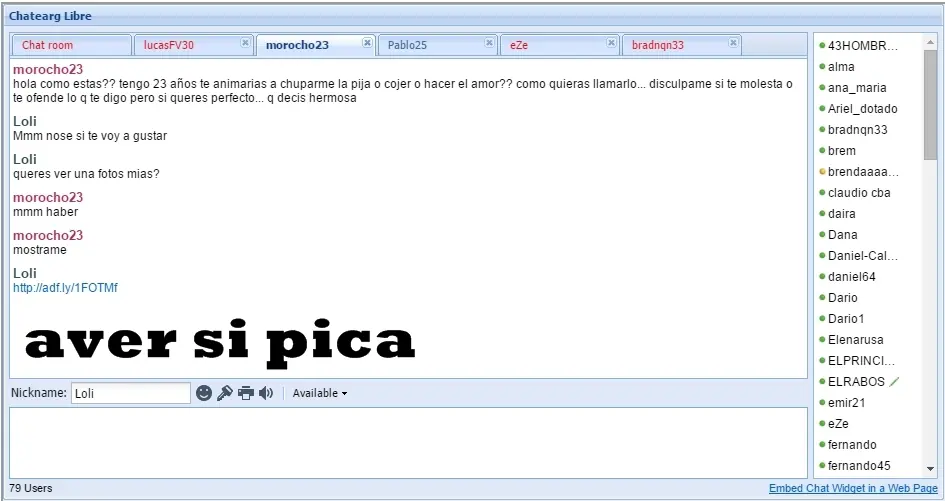Viewport: 945px width, 501px height.
Task: Select user ana_maria in list
Action: click(857, 88)
